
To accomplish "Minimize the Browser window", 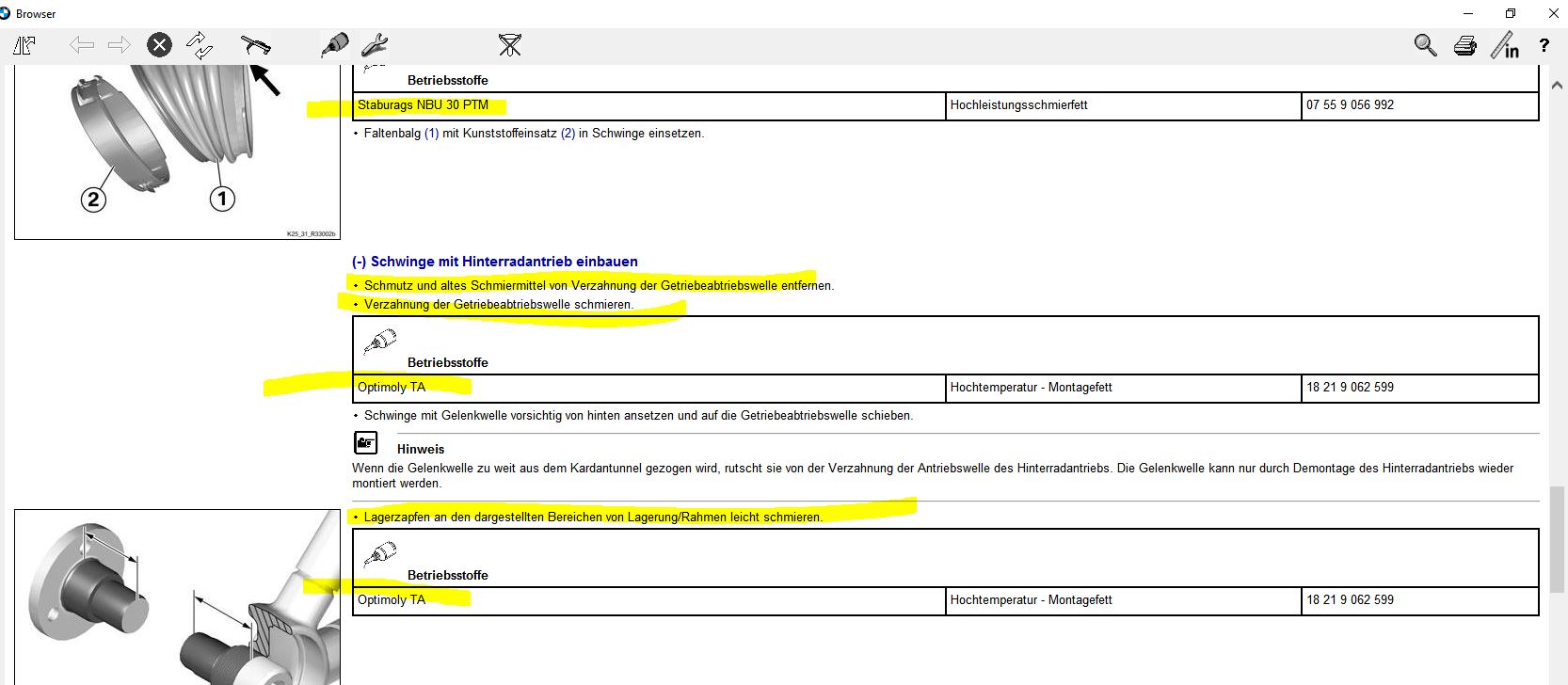I will click(x=1468, y=13).
